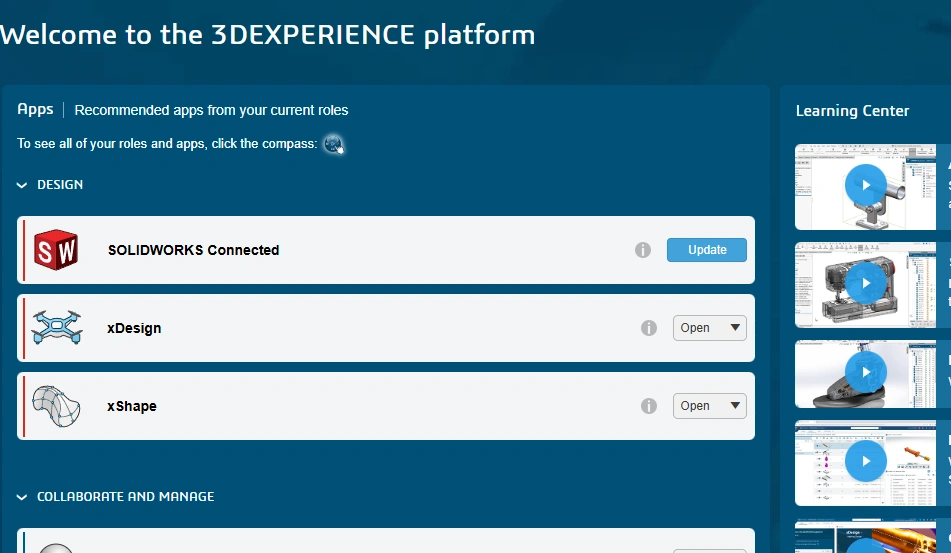Viewport: 951px width, 553px height.
Task: Collapse the COLLABORATE AND MANAGE section
Action: [22, 497]
